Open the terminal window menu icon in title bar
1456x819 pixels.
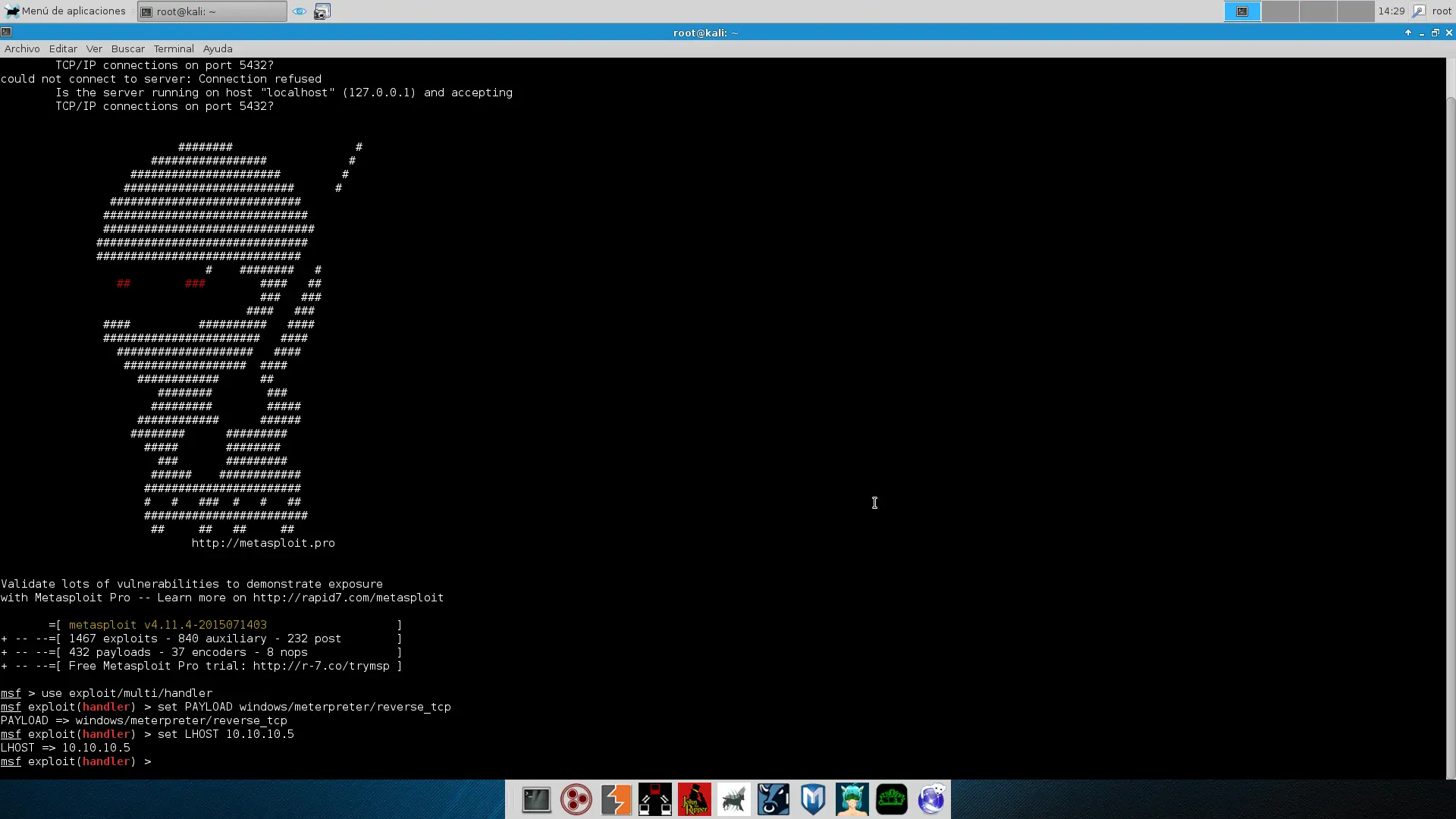point(6,32)
